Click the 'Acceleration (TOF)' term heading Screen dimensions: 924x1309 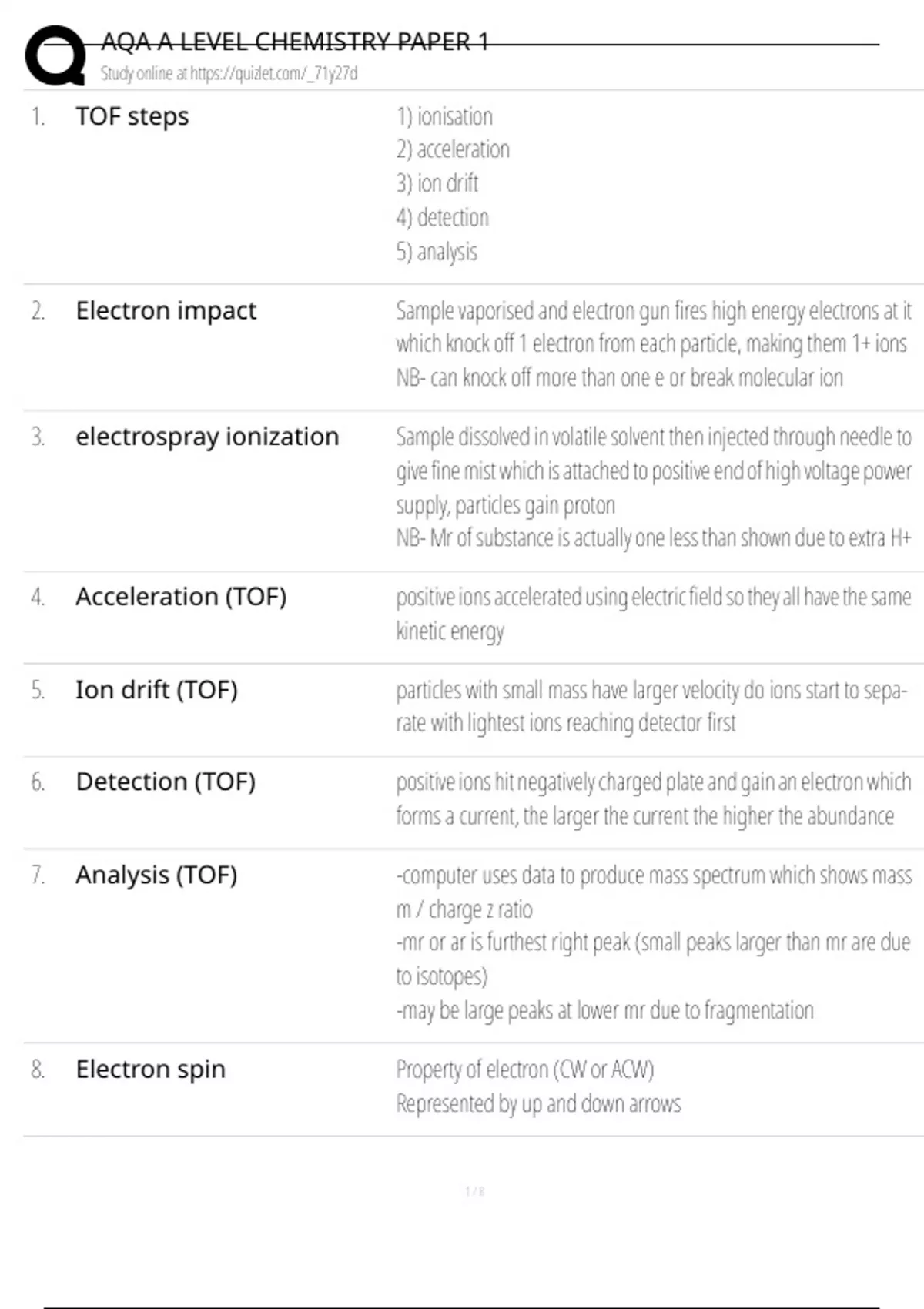click(181, 597)
